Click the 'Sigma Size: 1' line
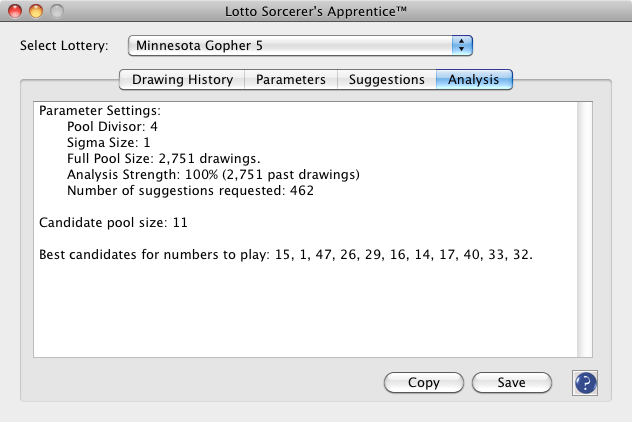The image size is (632, 422). coord(108,143)
